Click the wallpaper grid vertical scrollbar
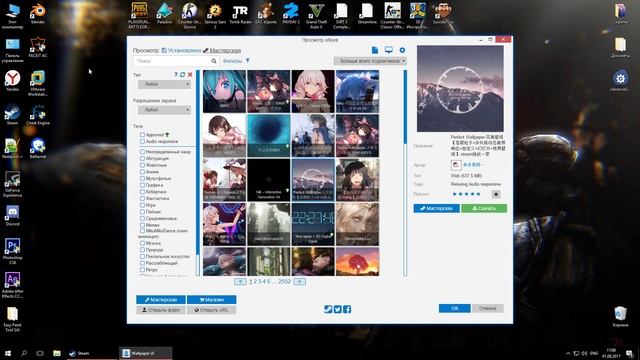 pos(405,173)
